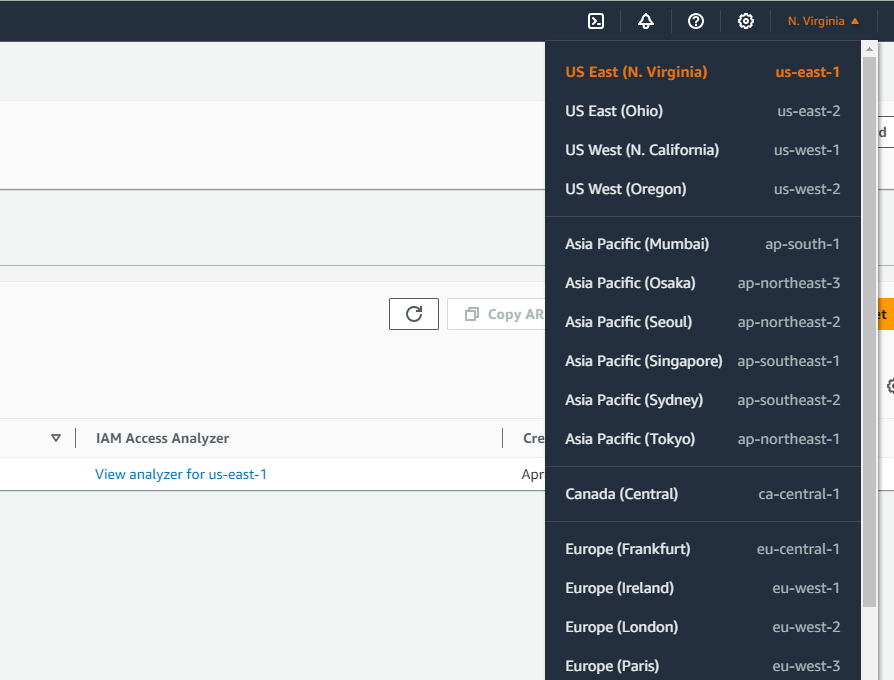This screenshot has width=894, height=680.
Task: Collapse the N. Virginia region dropdown
Action: (823, 21)
